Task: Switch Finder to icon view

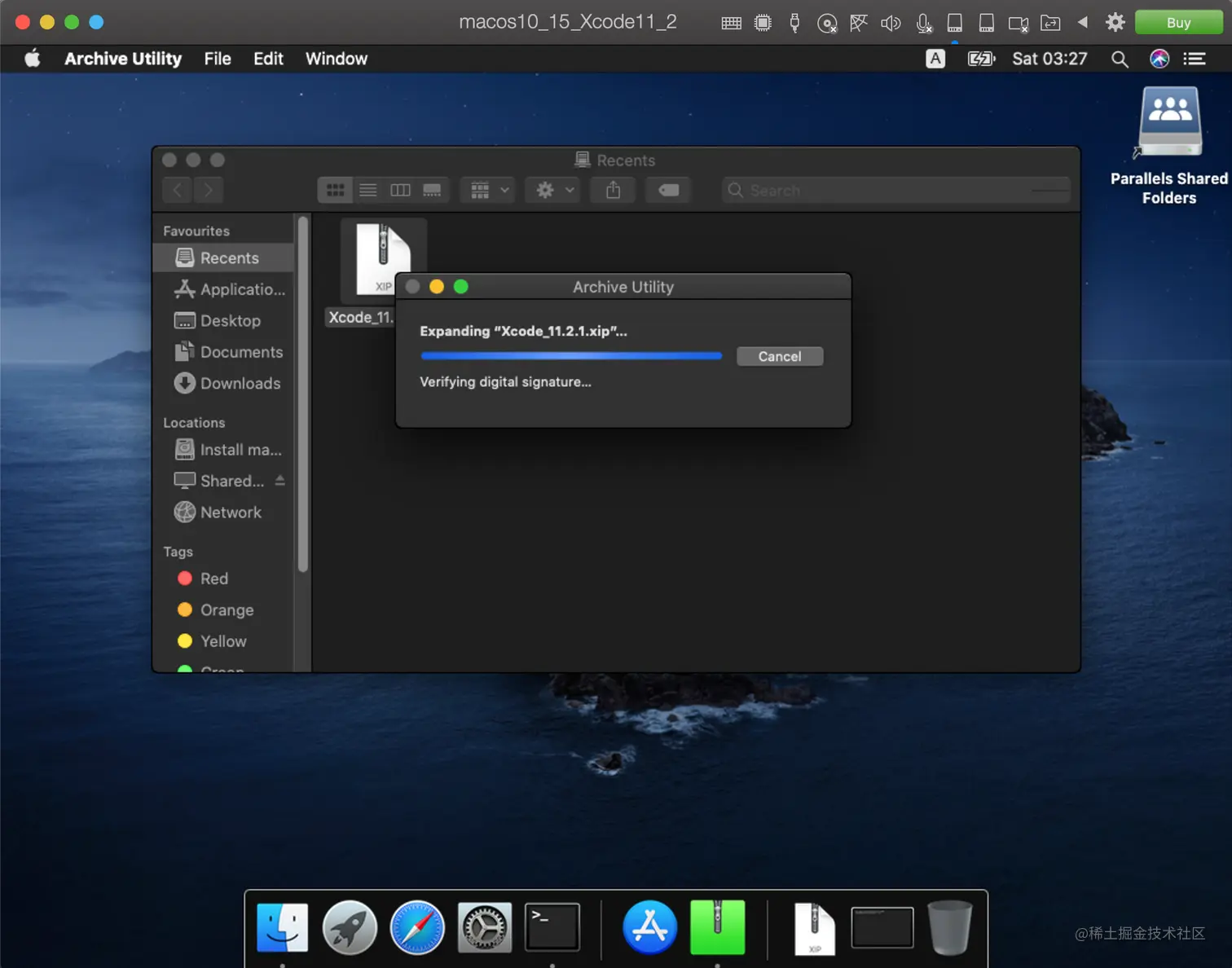Action: click(335, 190)
